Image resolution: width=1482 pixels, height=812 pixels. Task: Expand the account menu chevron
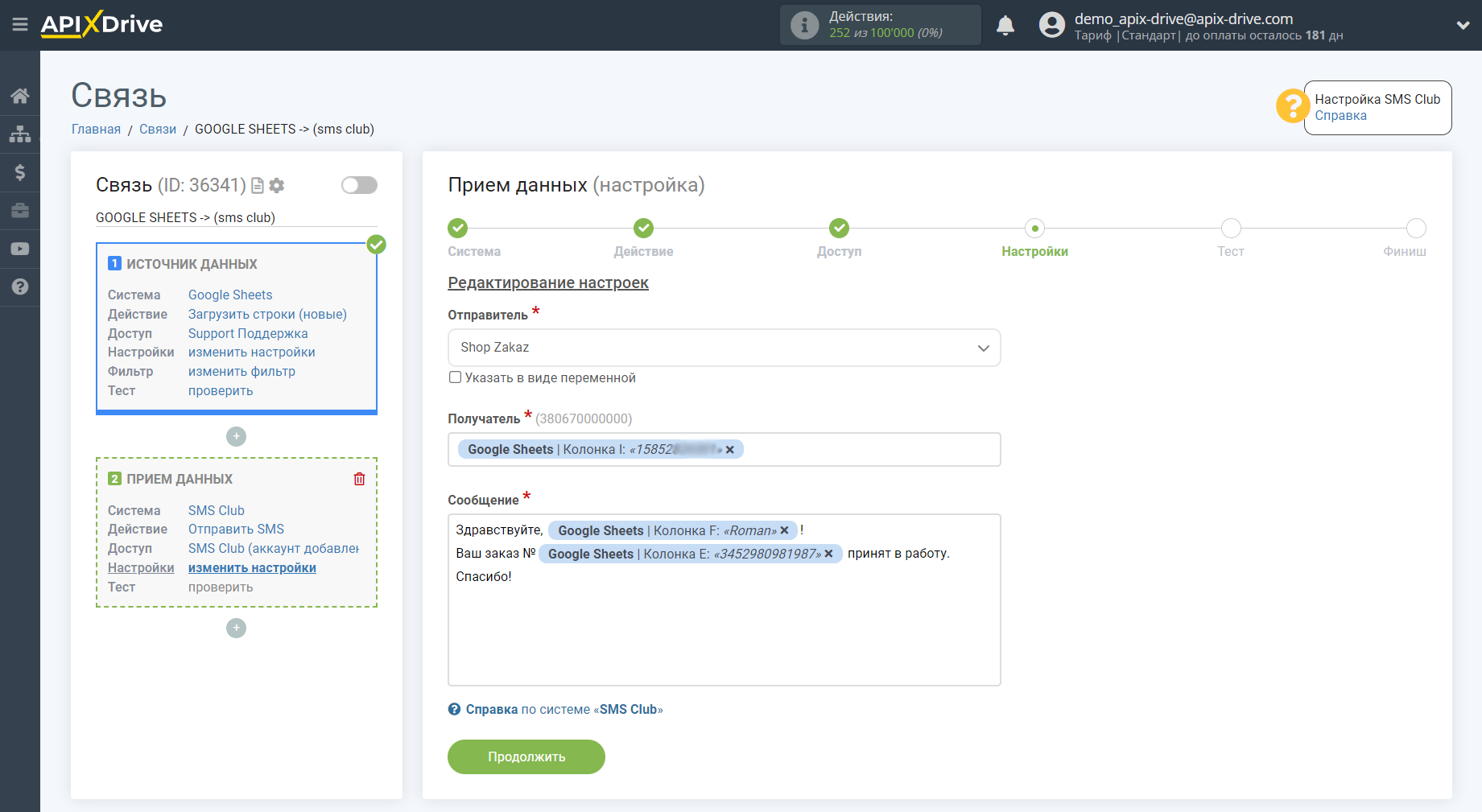click(1463, 26)
